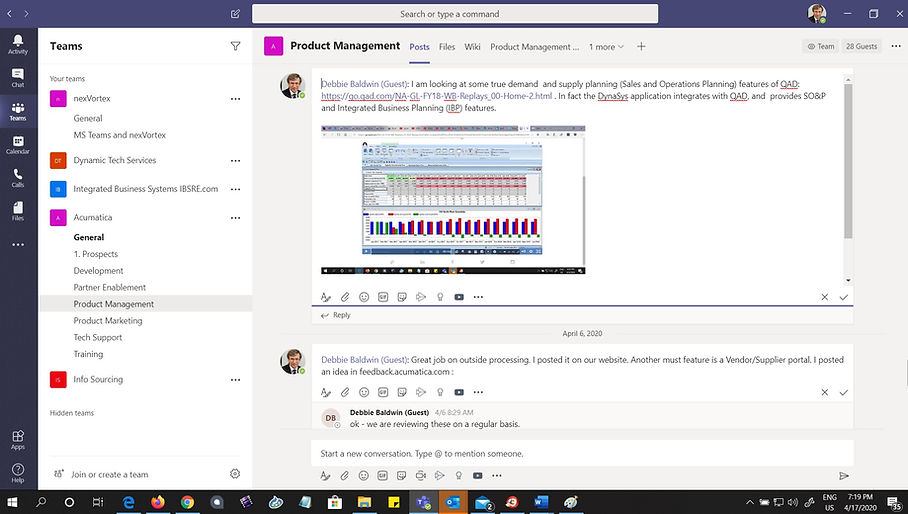Insert a sticker in new conversation box
The width and height of the screenshot is (908, 514).
pyautogui.click(x=401, y=475)
